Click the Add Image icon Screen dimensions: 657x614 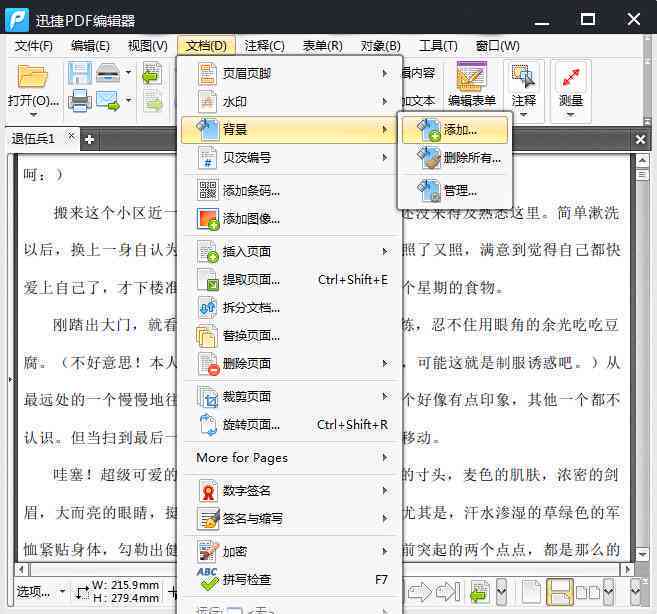click(x=208, y=219)
